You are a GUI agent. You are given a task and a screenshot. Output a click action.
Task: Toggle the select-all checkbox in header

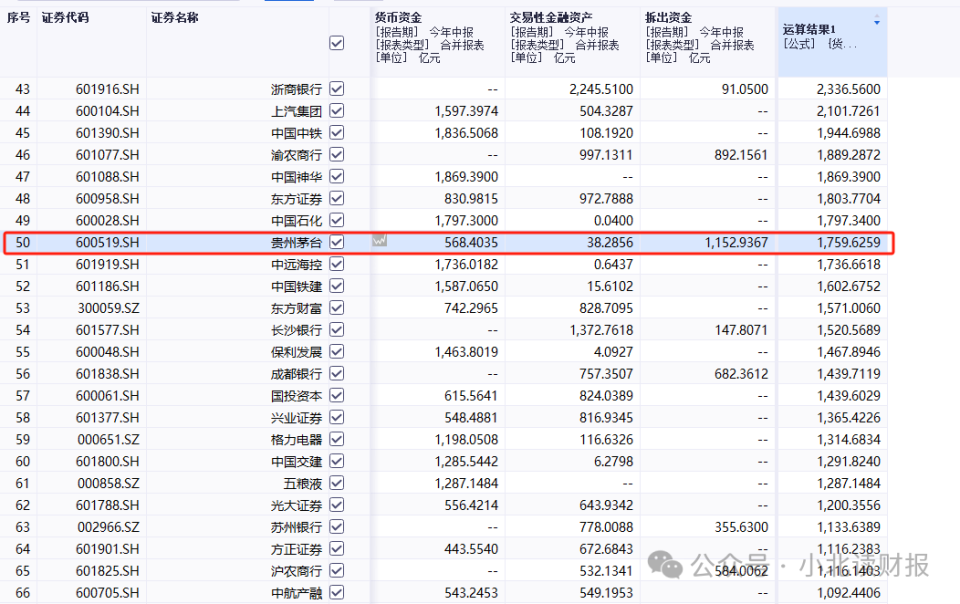(x=337, y=43)
